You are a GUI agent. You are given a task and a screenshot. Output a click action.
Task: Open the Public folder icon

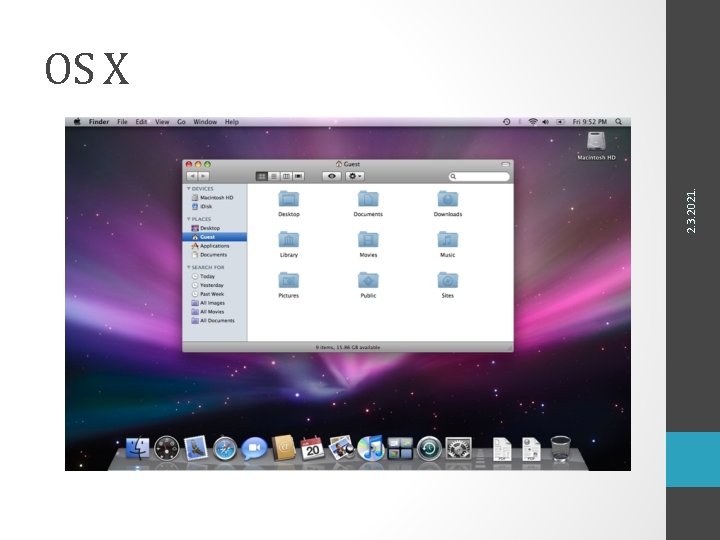point(368,280)
